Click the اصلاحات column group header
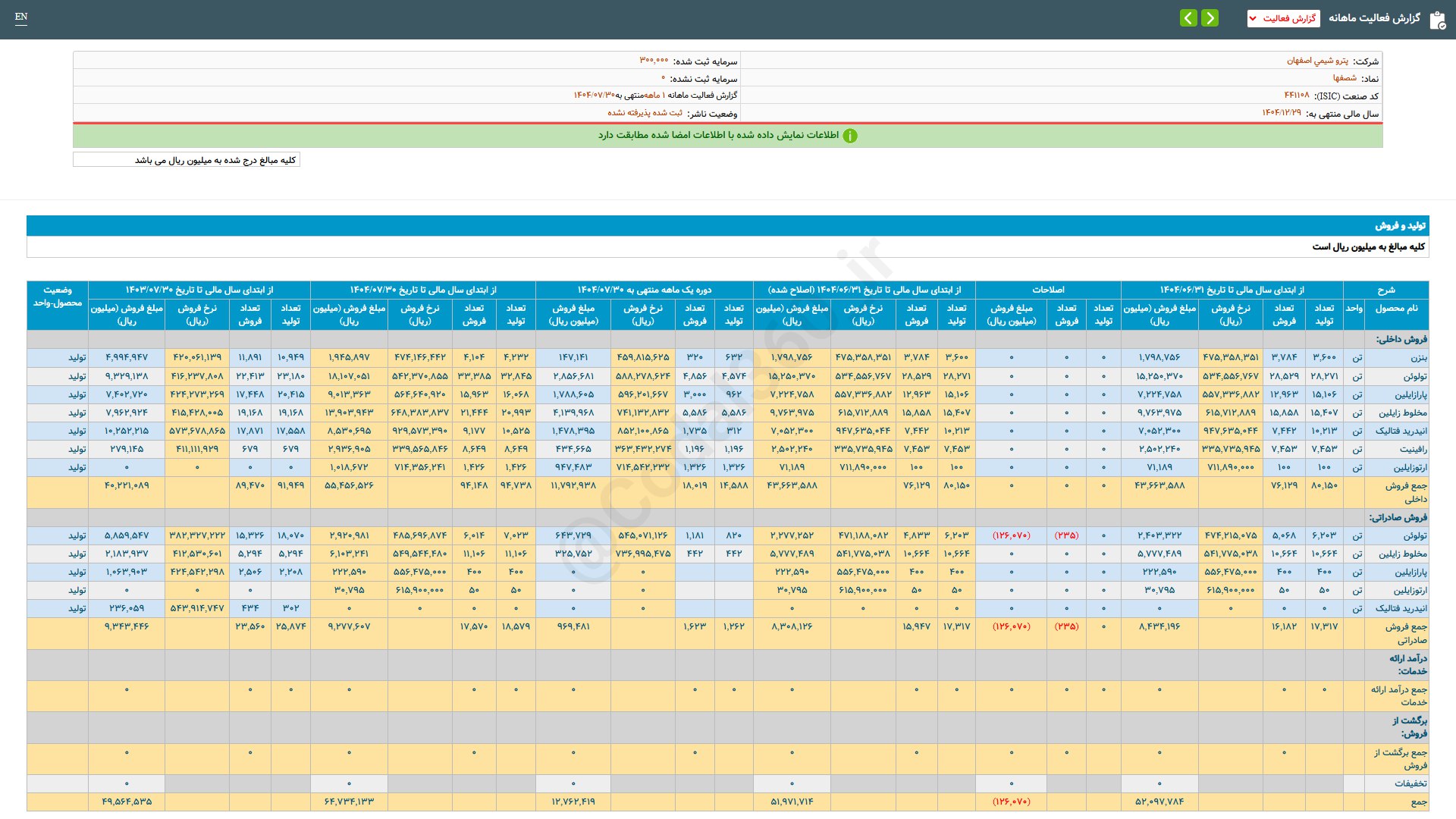Image resolution: width=1456 pixels, height=819 pixels. coord(1048,290)
